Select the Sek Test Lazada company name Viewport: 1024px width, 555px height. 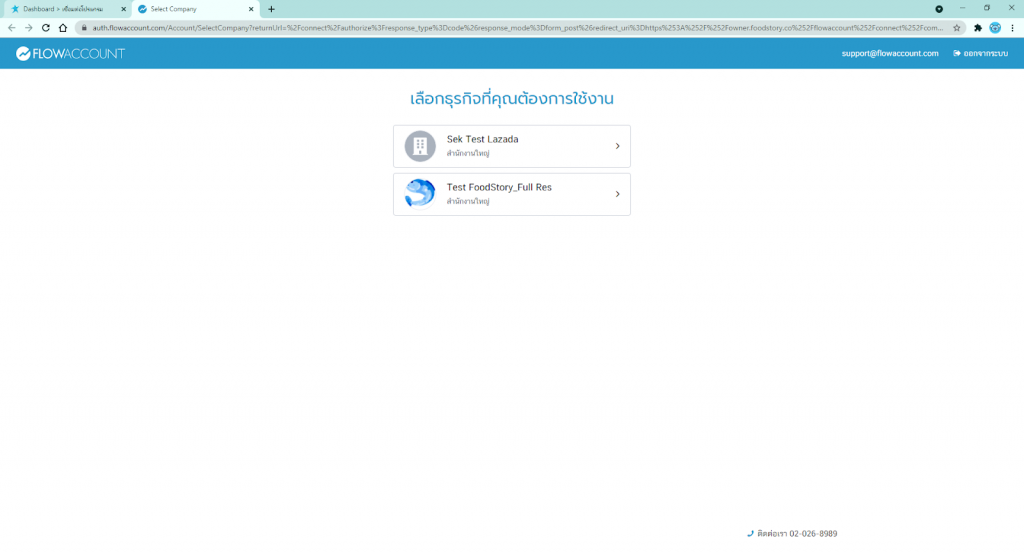click(482, 139)
